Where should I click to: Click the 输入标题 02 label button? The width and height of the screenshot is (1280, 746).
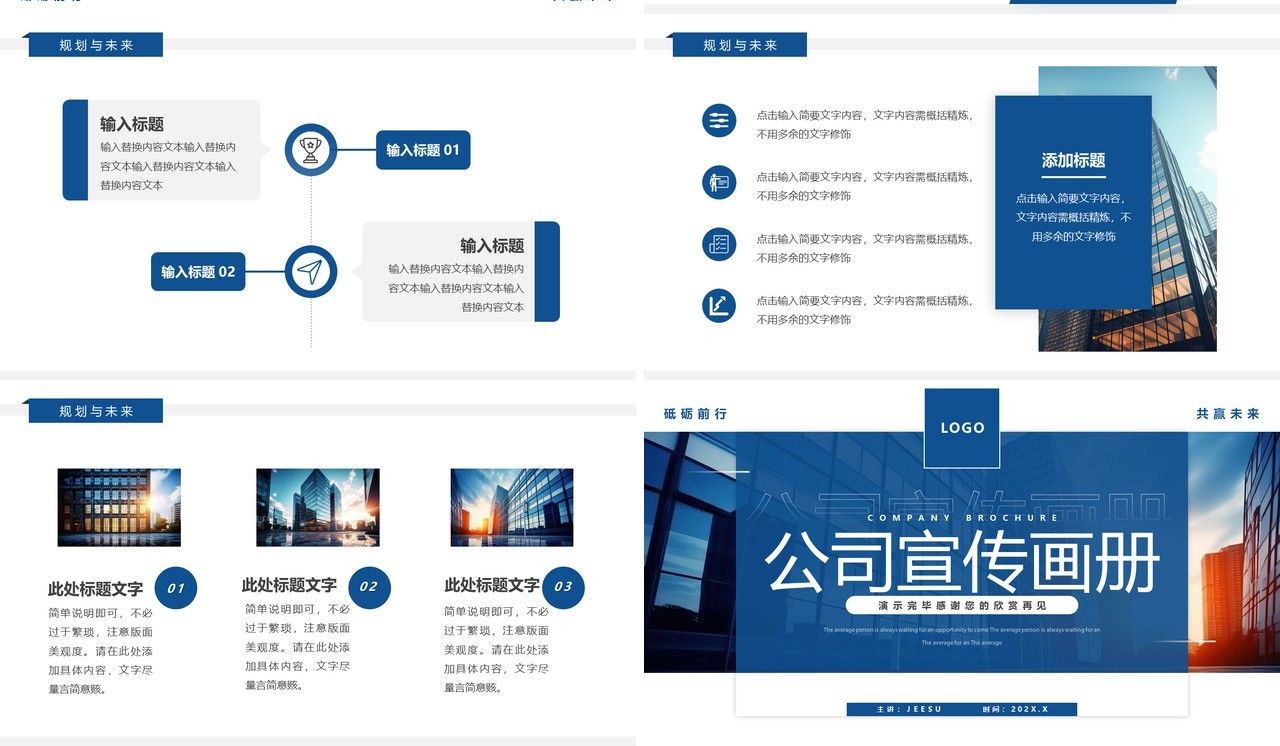(x=198, y=271)
